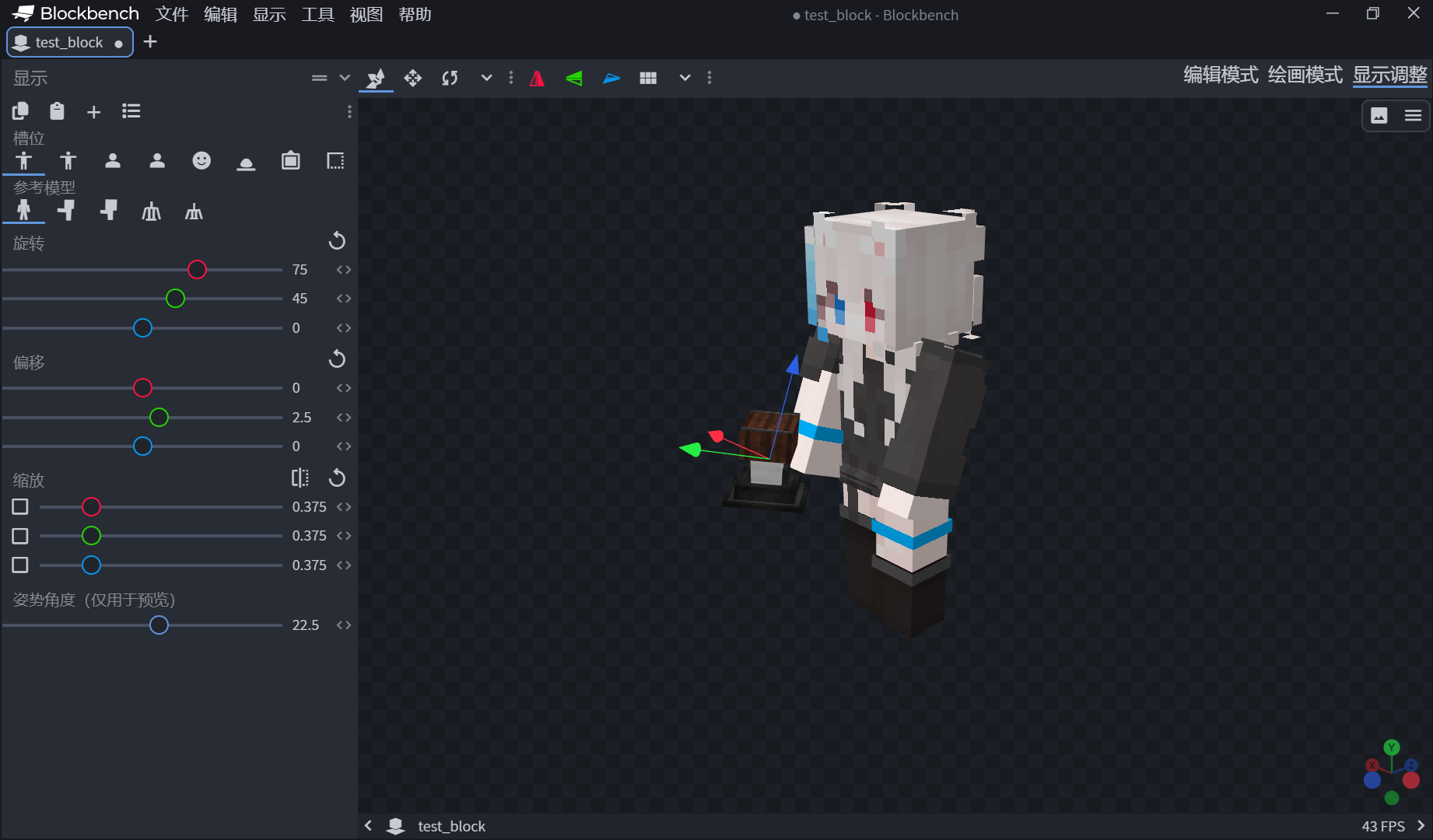Open the viewport options dropdown near grid icon

[x=685, y=78]
